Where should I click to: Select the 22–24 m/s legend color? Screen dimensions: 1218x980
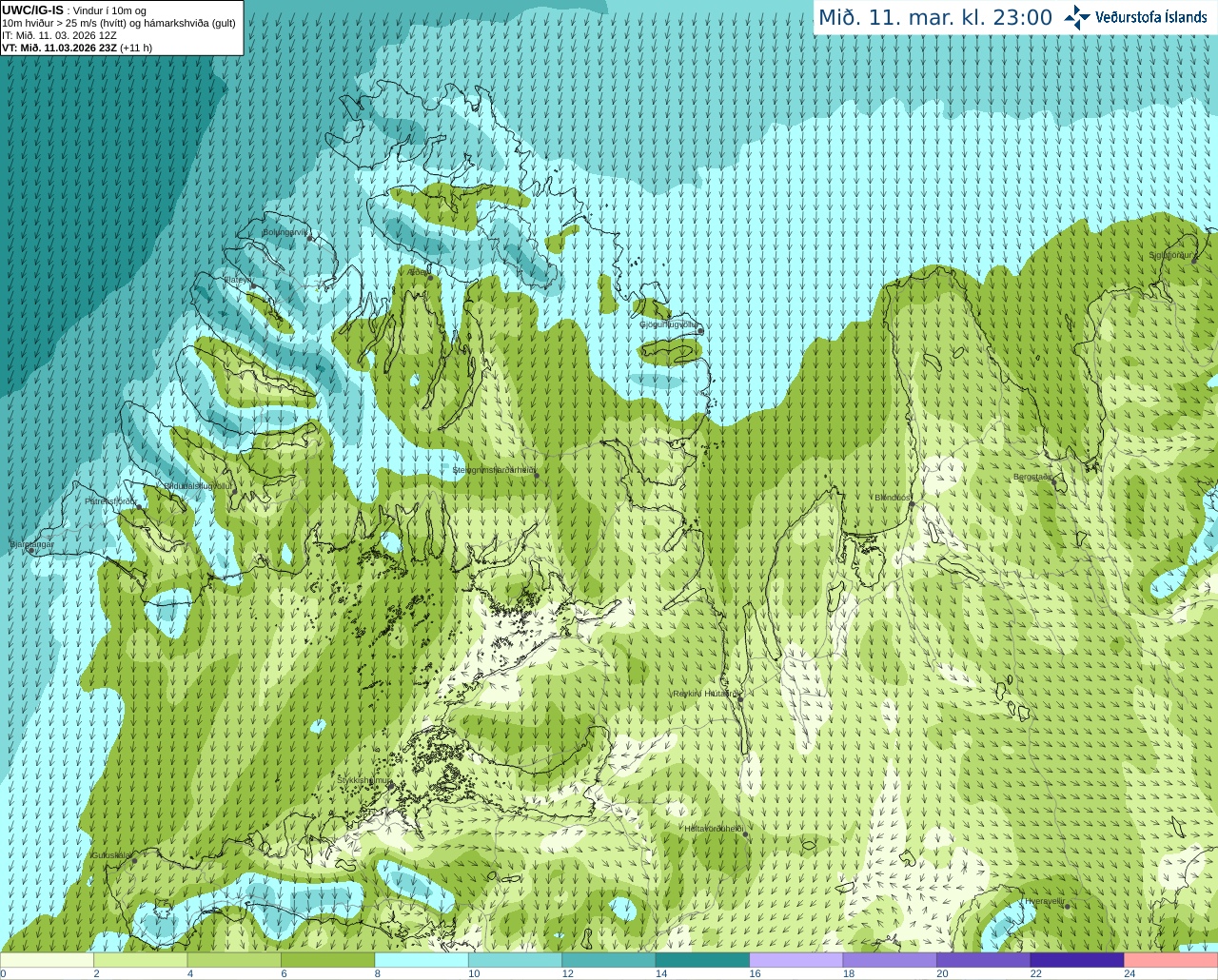pos(1078,960)
